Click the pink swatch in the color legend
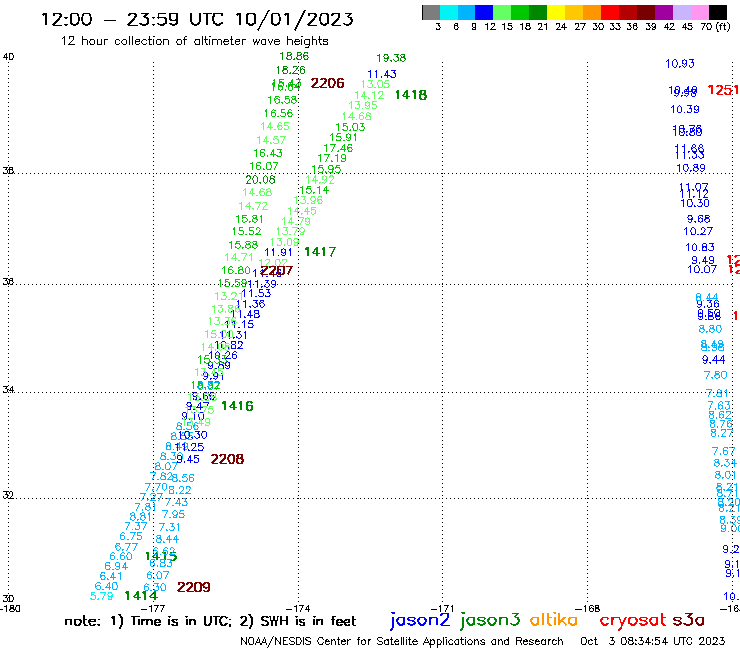Image resolution: width=740 pixels, height=650 pixels. (x=700, y=12)
